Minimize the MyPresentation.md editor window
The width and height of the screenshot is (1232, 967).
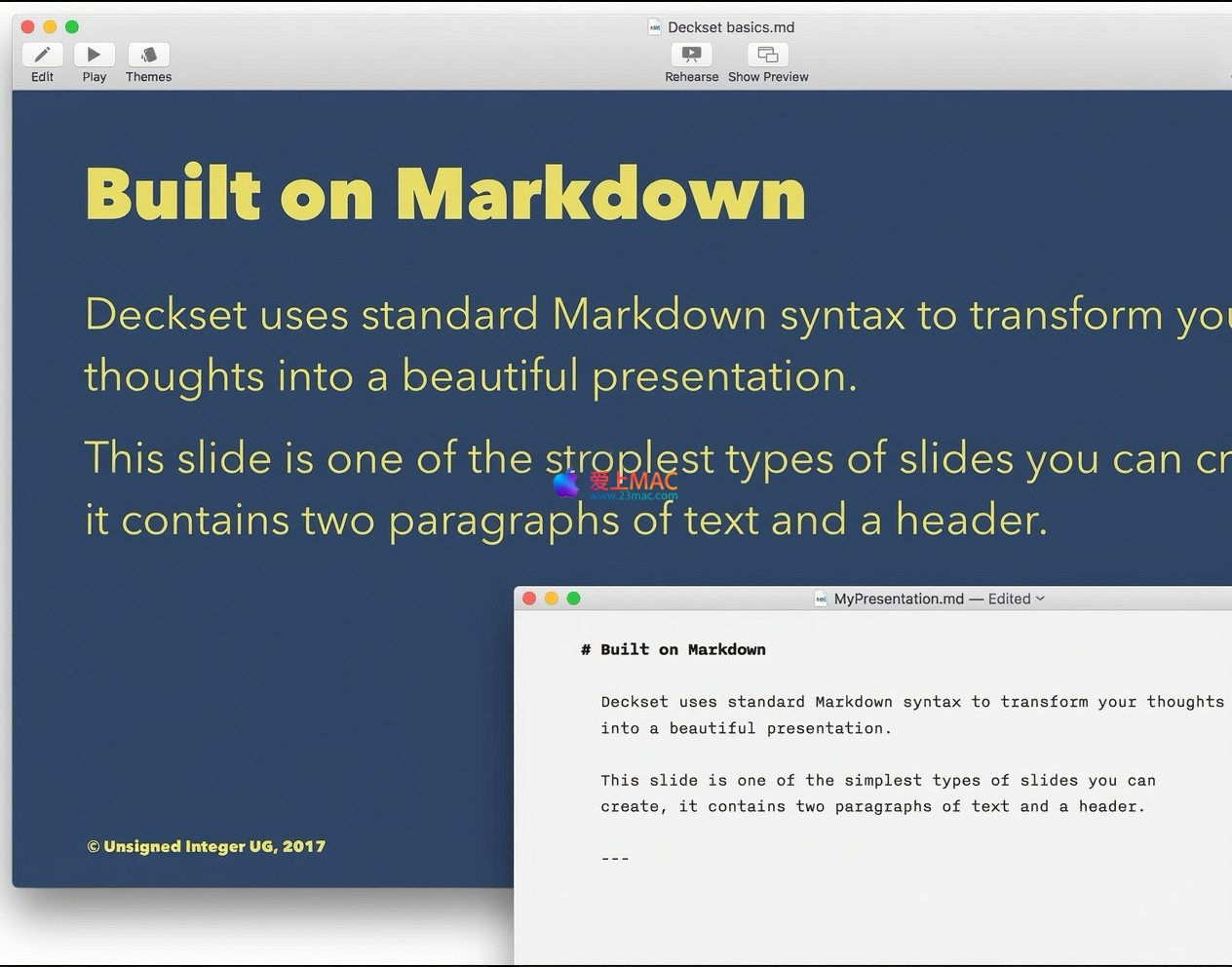tap(552, 599)
